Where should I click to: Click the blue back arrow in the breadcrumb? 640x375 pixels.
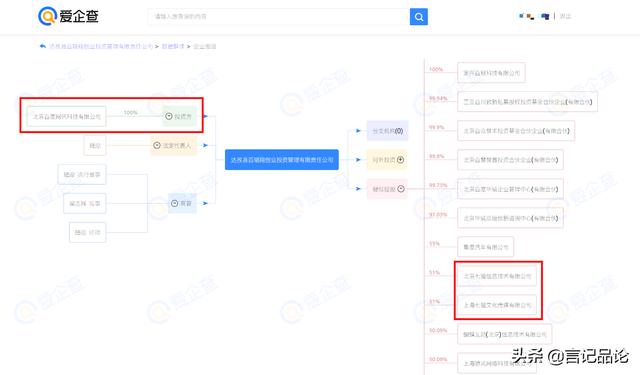click(x=42, y=46)
